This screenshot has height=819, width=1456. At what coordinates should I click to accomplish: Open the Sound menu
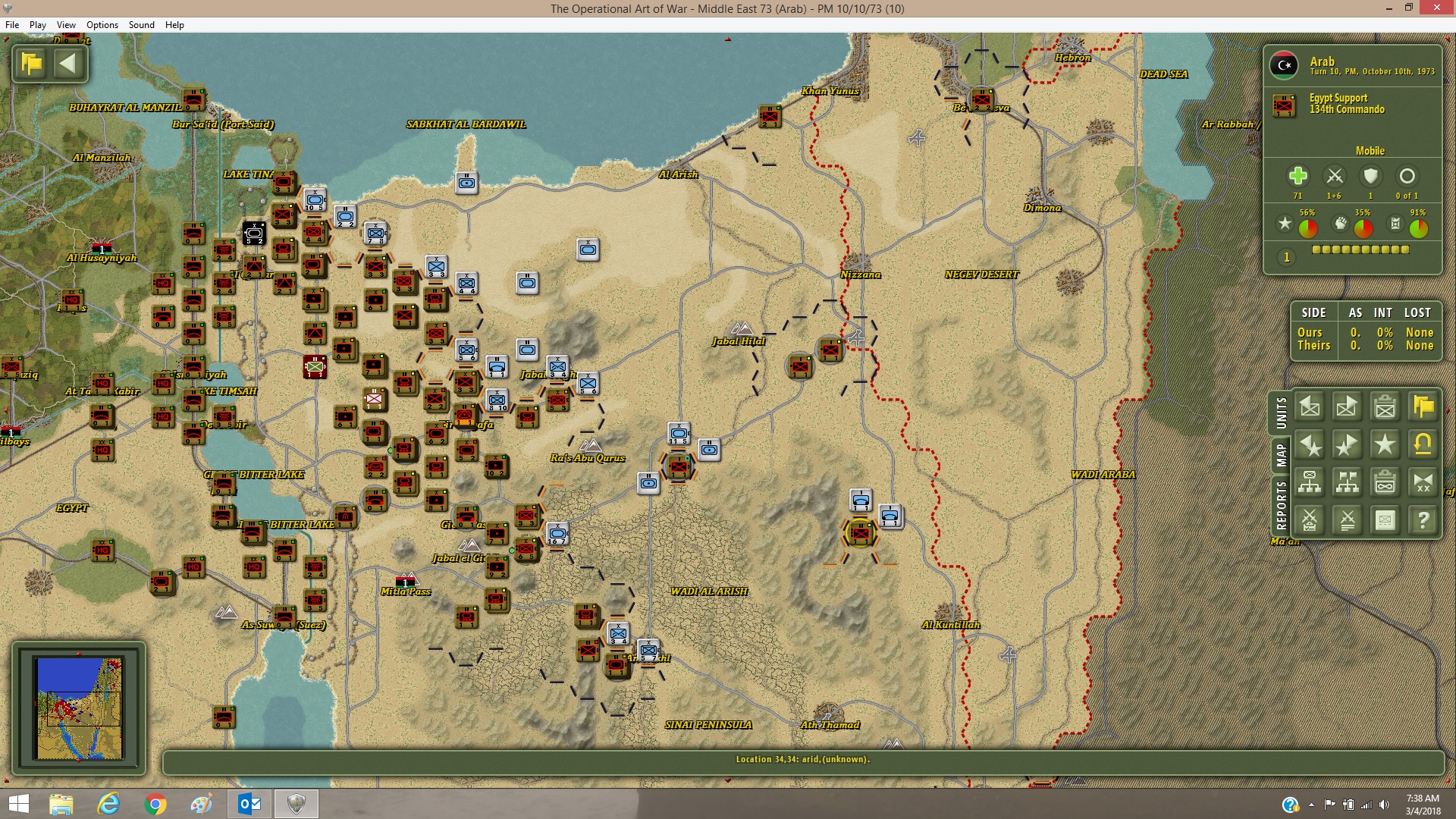pyautogui.click(x=141, y=25)
